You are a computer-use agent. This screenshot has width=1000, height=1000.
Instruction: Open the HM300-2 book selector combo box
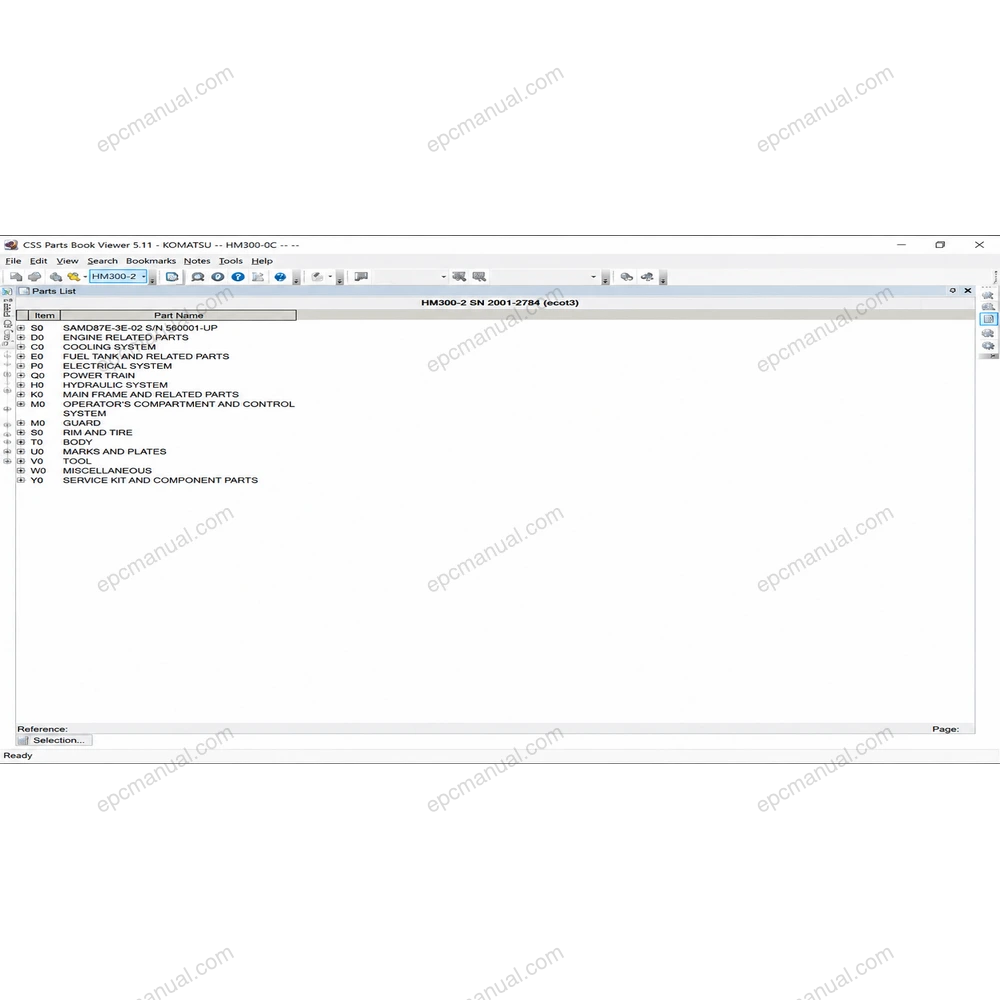[x=119, y=276]
